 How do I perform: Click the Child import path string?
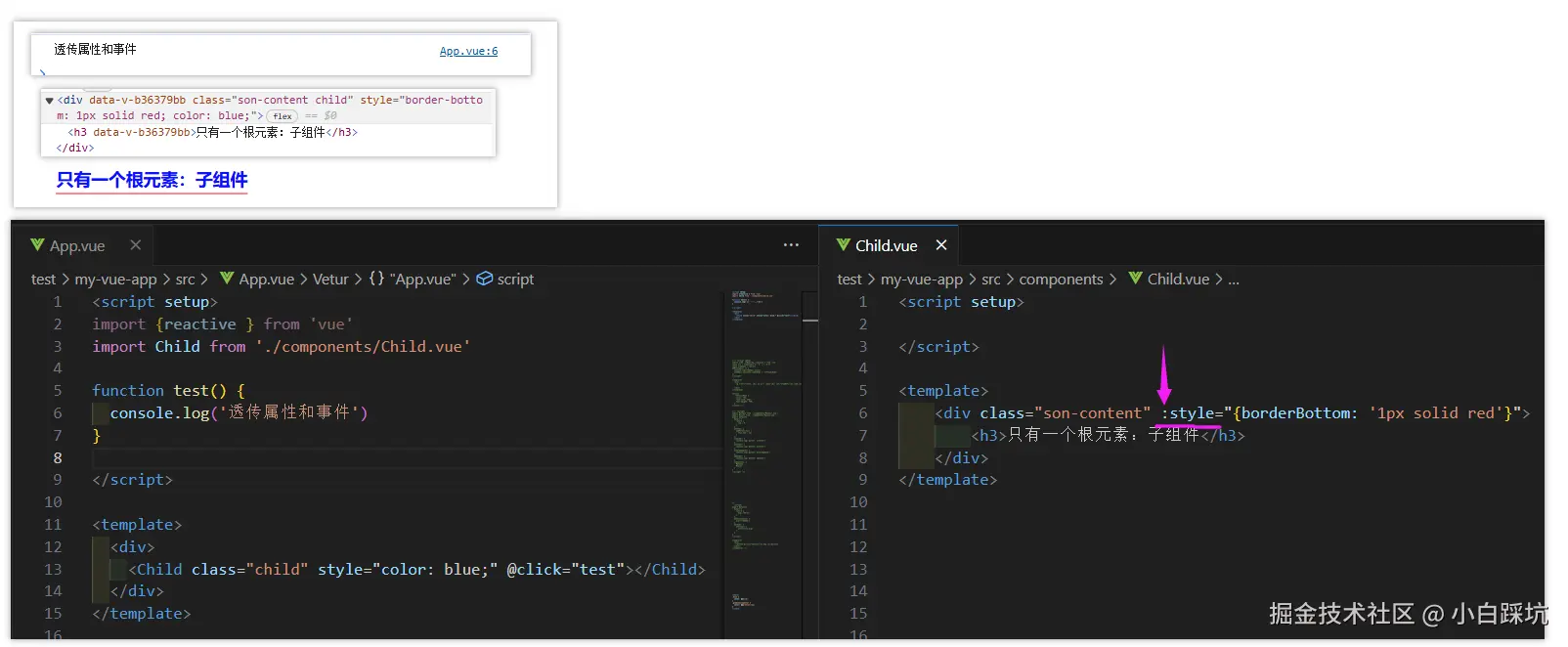(363, 347)
